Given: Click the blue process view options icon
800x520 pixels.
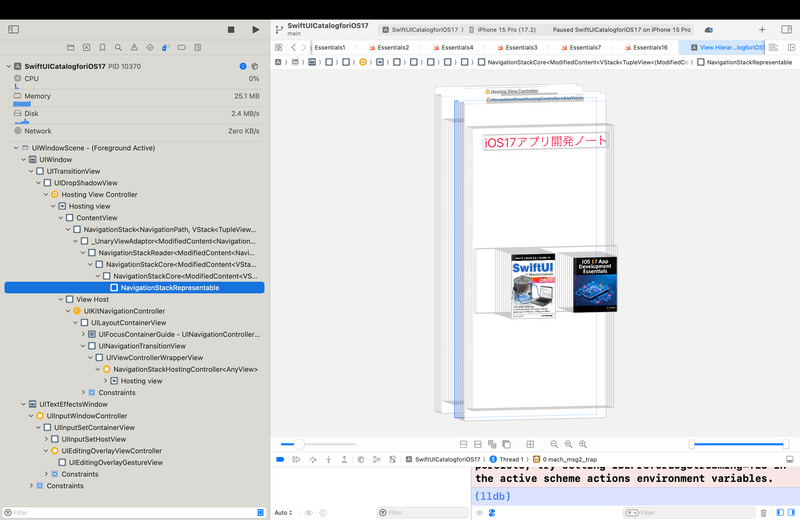Looking at the screenshot, I should click(243, 66).
